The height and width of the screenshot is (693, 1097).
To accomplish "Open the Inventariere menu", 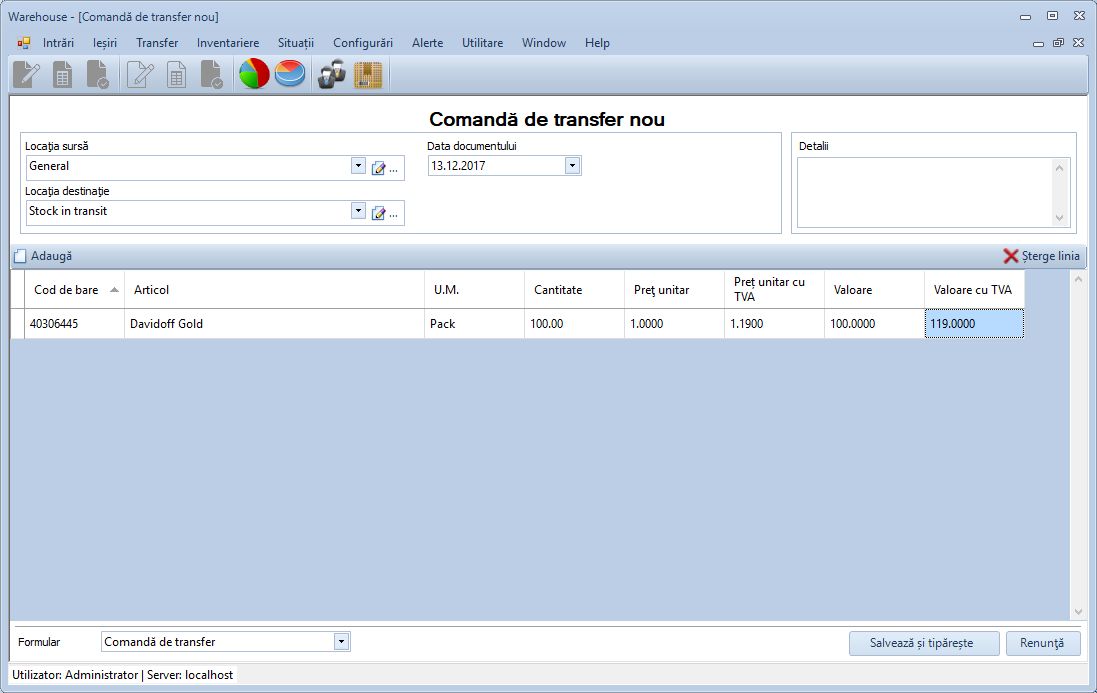I will (x=227, y=43).
